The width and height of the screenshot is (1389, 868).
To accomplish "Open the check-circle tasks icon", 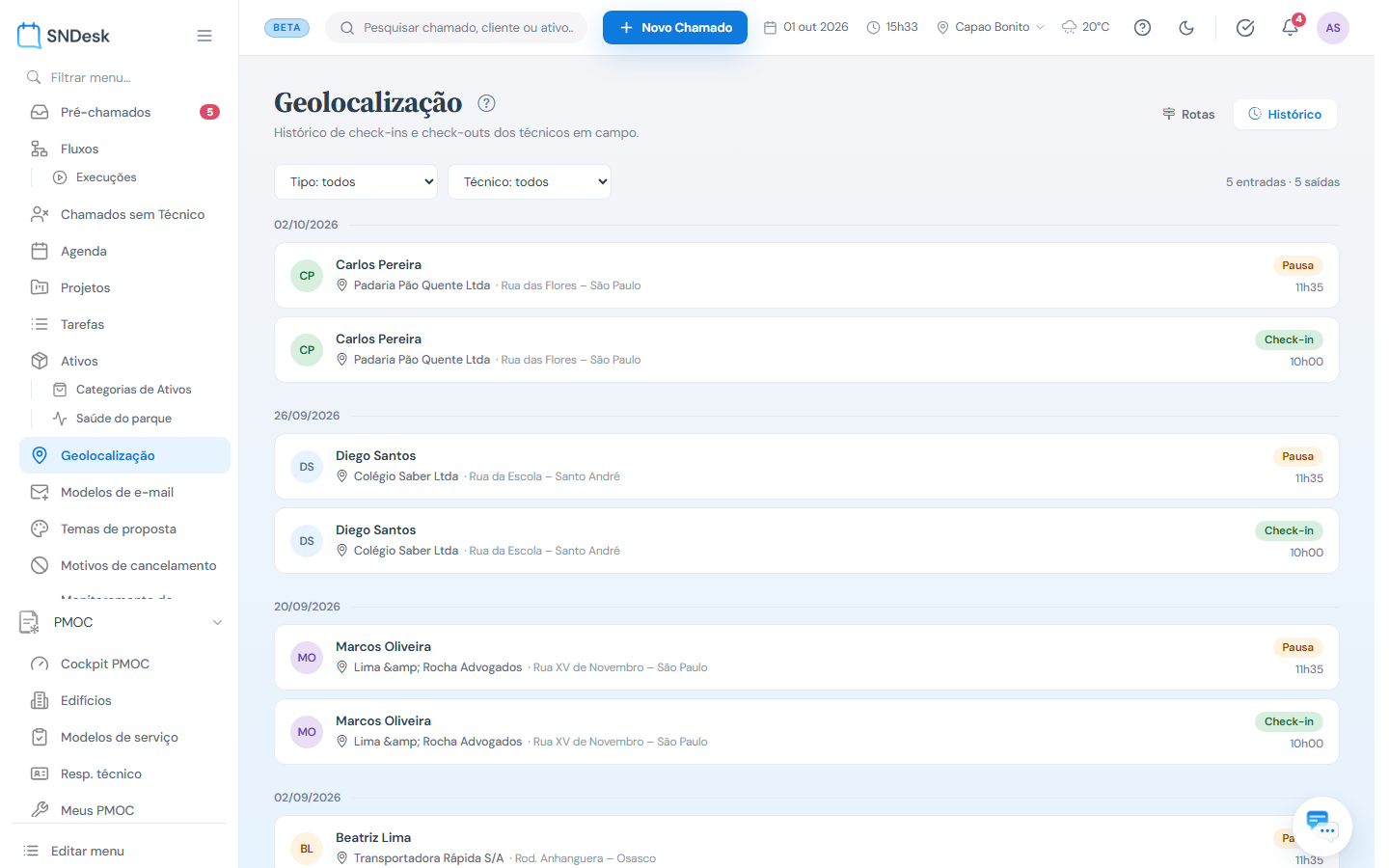I will (x=1245, y=28).
